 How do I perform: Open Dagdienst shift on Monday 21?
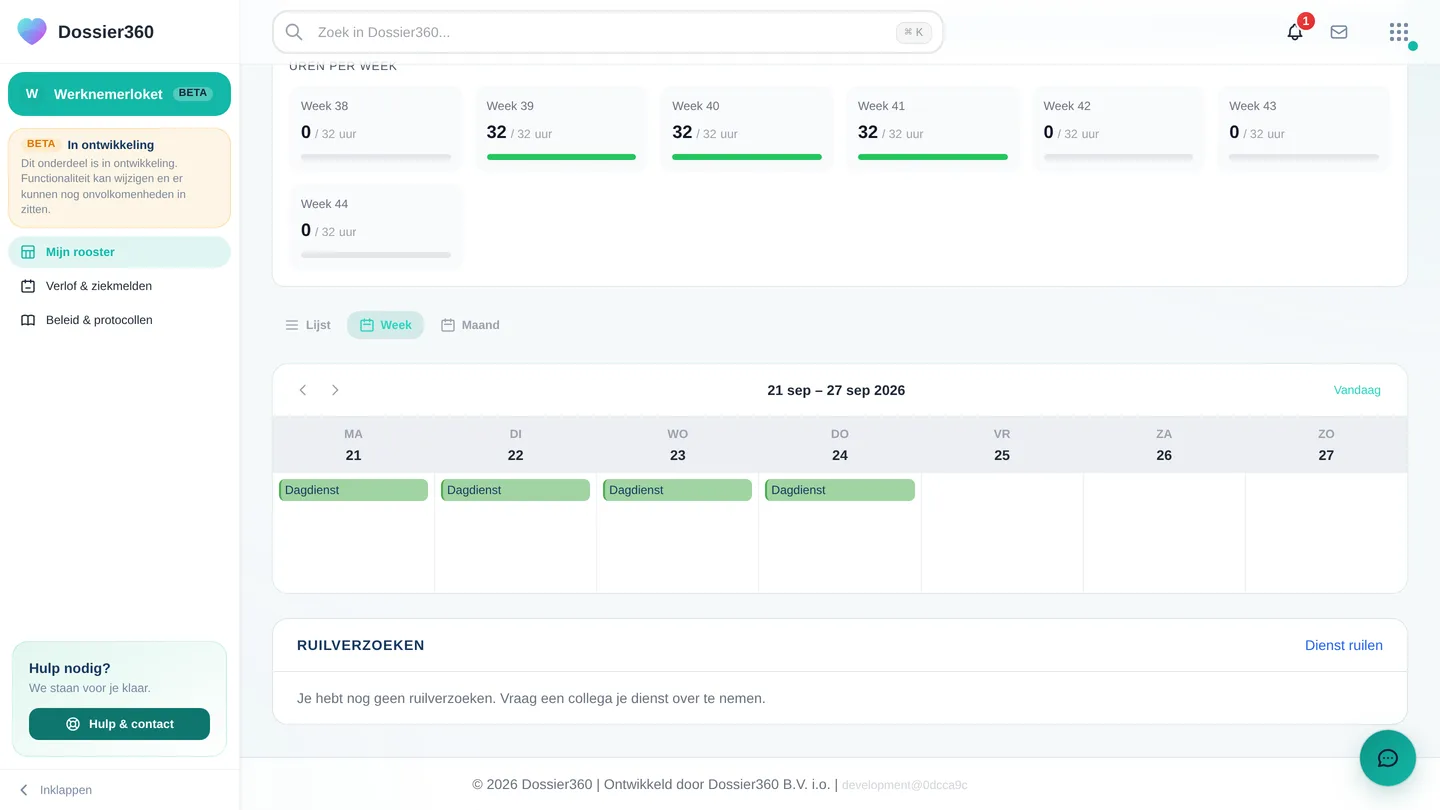[x=353, y=490]
